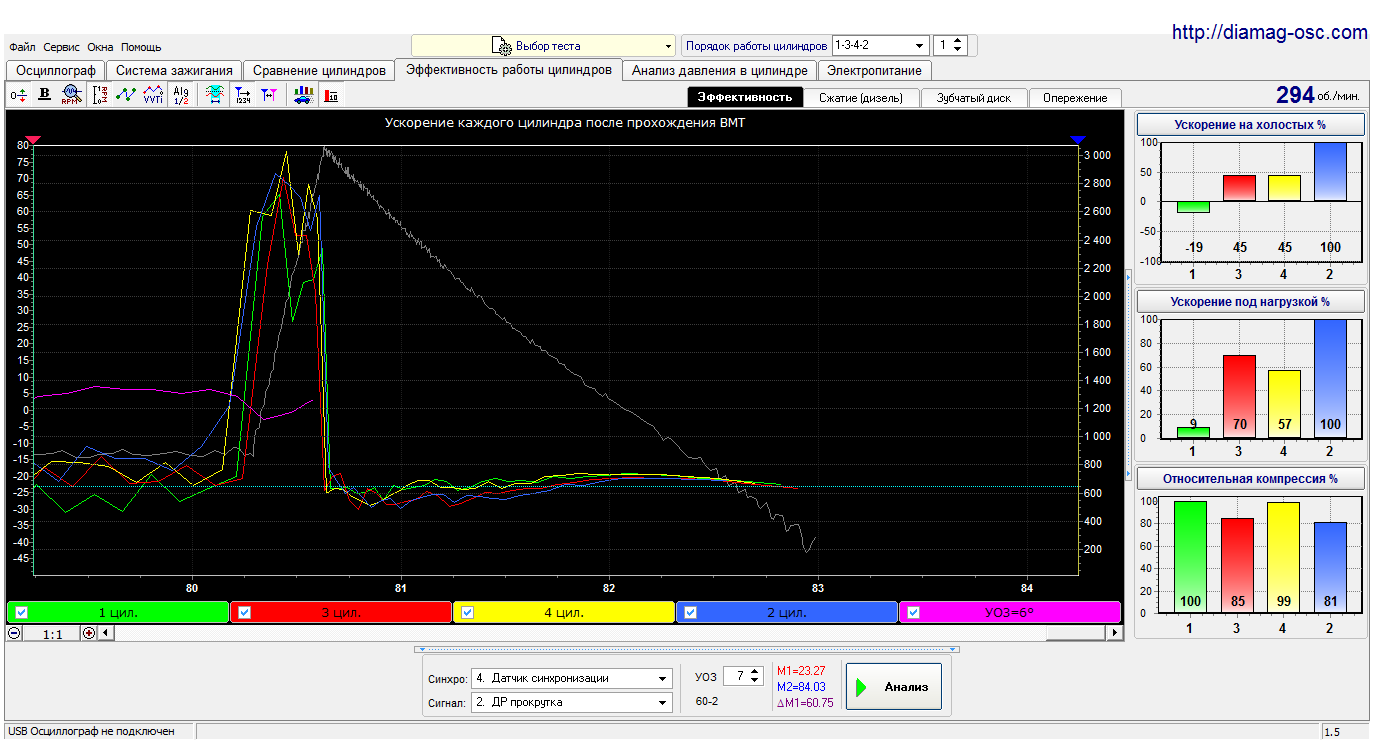Click the horizontal scrollbar left arrow
1382x744 pixels.
(104, 633)
